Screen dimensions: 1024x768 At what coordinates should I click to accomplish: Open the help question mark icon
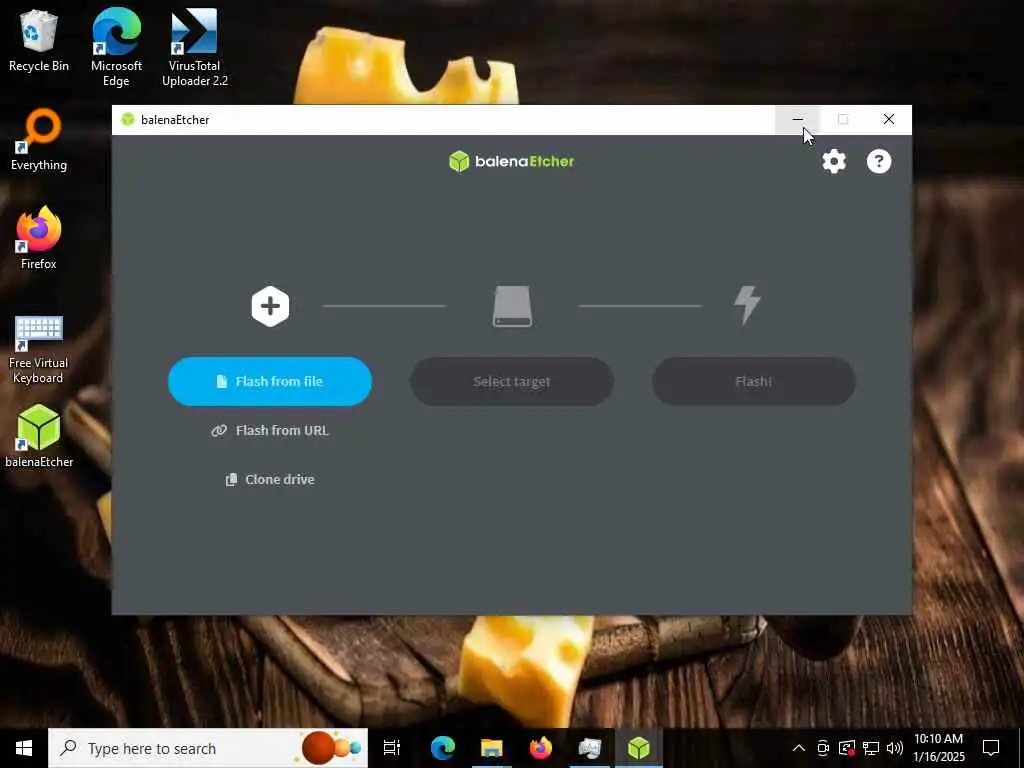879,161
